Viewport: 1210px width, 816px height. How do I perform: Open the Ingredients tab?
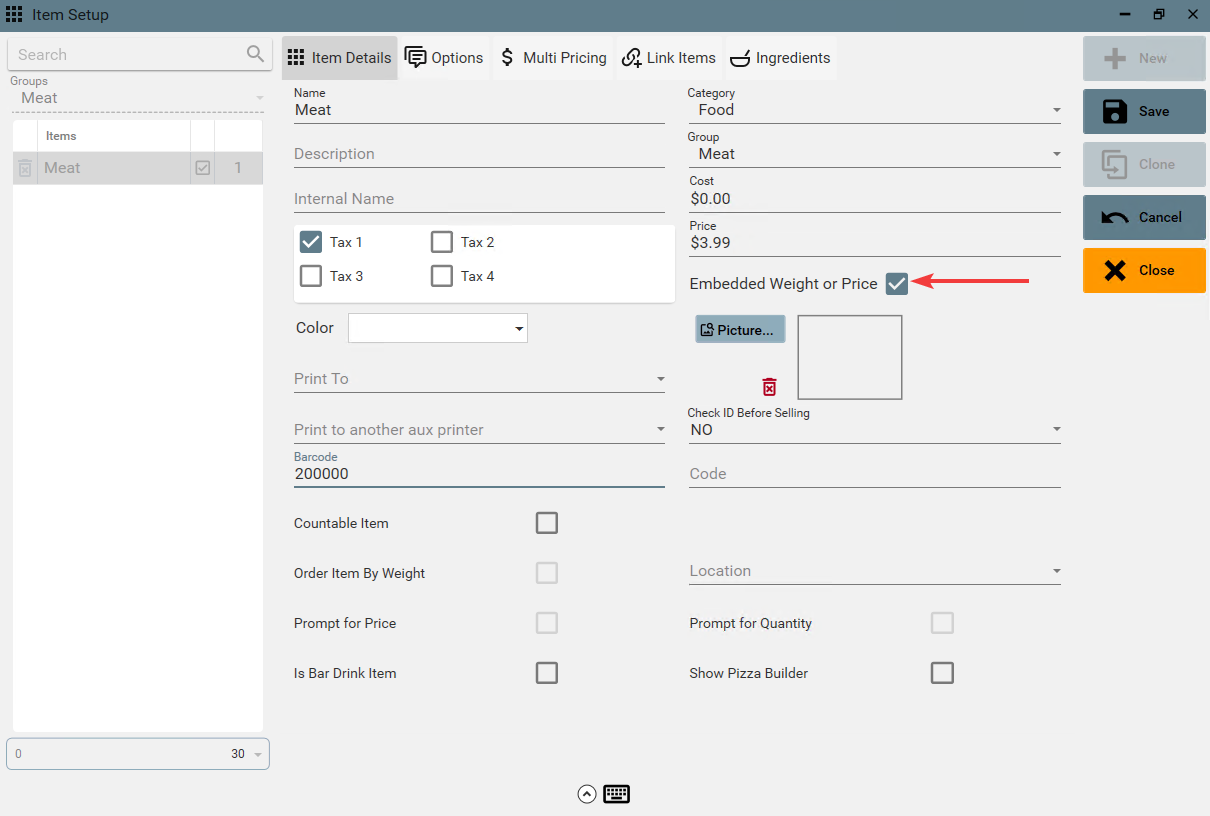tap(780, 58)
